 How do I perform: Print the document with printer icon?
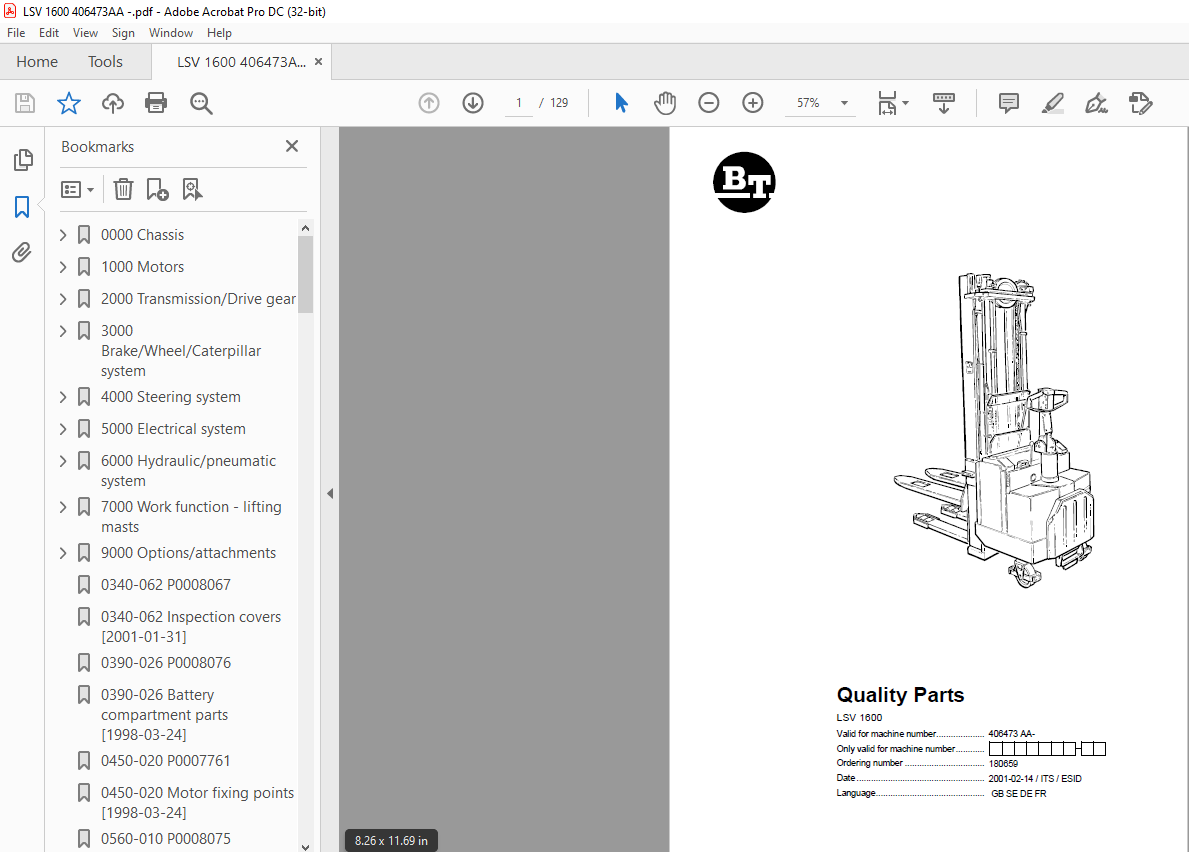pyautogui.click(x=156, y=103)
